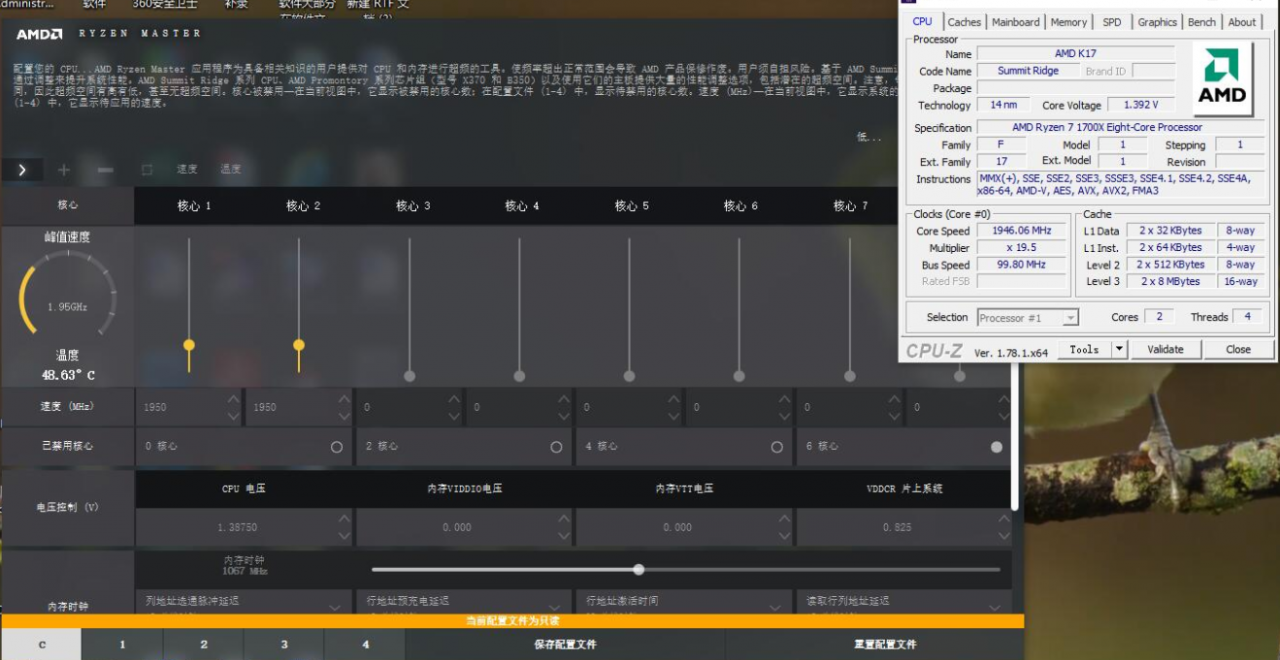Switch to profile tab C

[x=42, y=645]
